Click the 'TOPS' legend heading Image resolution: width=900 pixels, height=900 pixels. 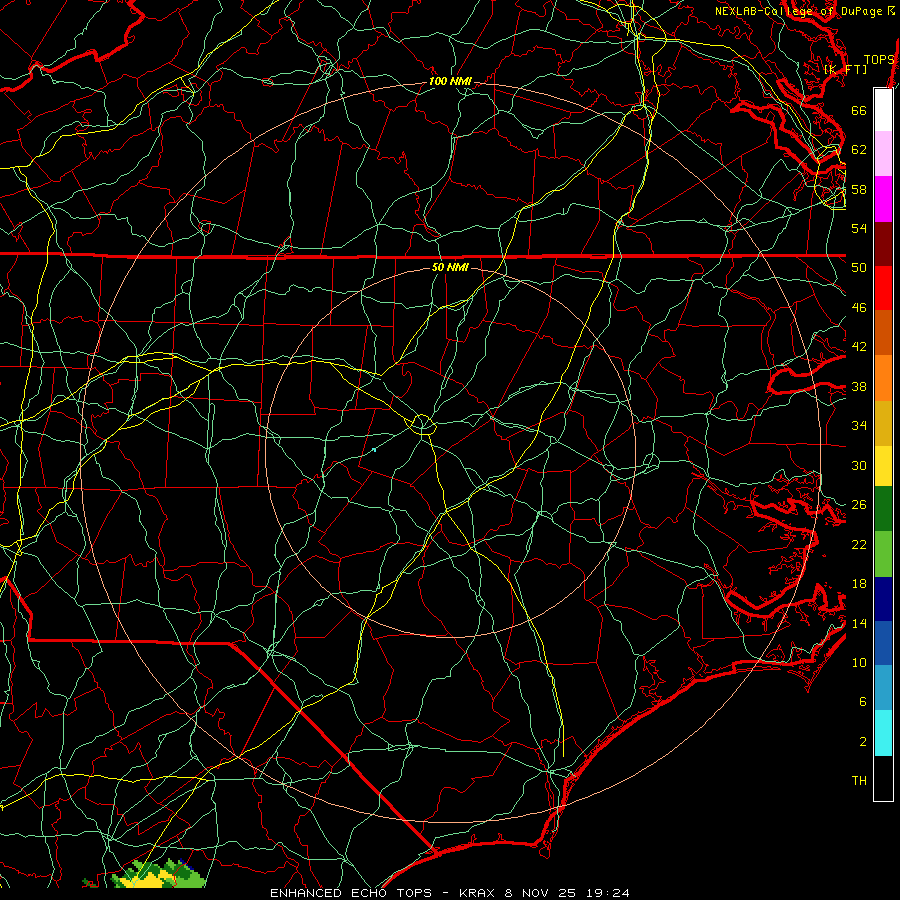(x=879, y=60)
